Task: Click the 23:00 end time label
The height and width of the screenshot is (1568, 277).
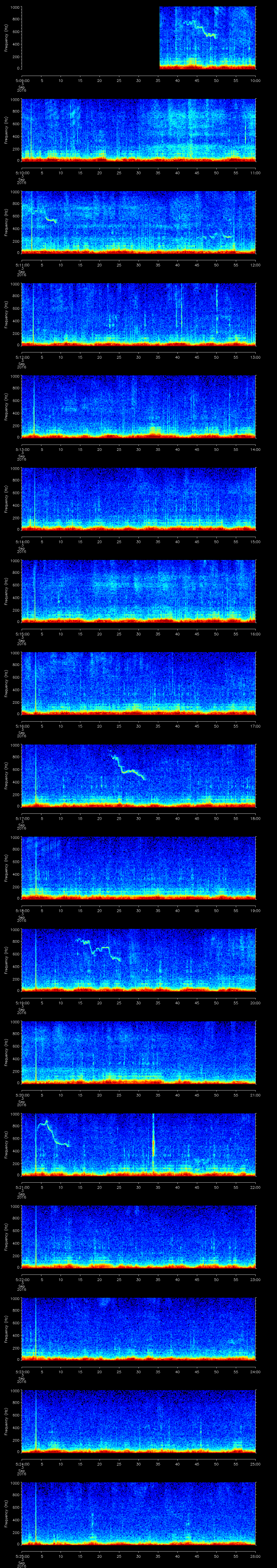Action: (255, 1279)
